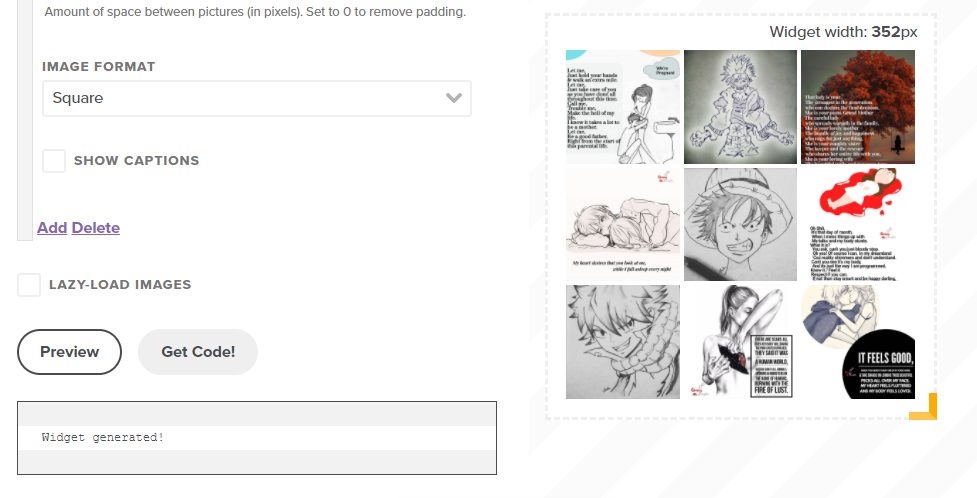The image size is (977, 498).
Task: Open the straw hat character sketch thumbnail
Action: (740, 224)
